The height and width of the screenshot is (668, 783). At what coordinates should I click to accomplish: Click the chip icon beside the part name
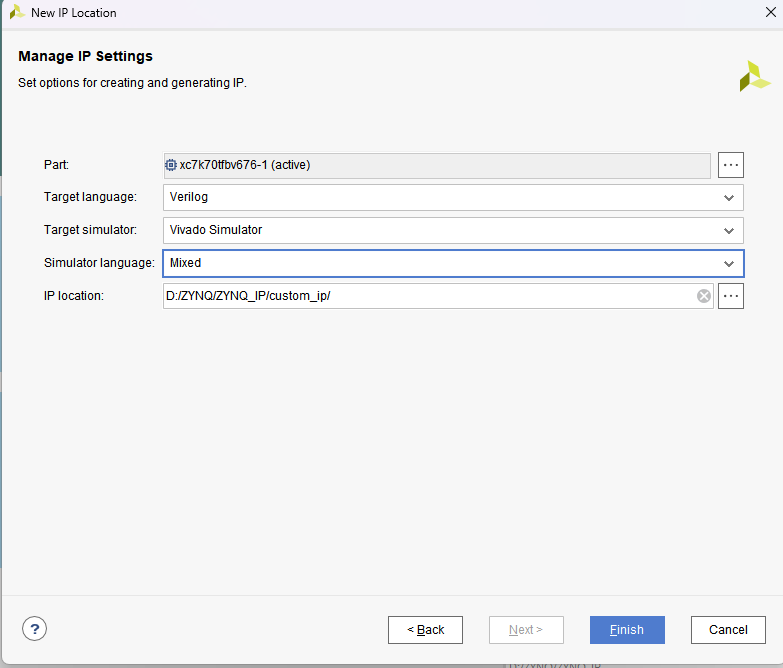click(171, 165)
